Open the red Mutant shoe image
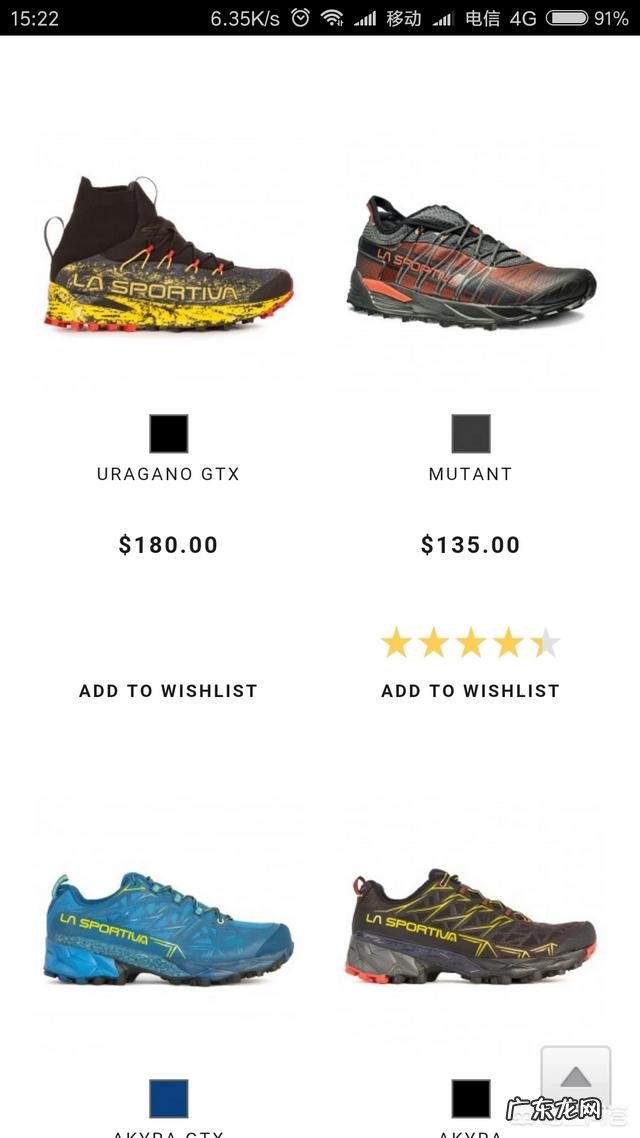This screenshot has width=640, height=1138. [x=471, y=261]
